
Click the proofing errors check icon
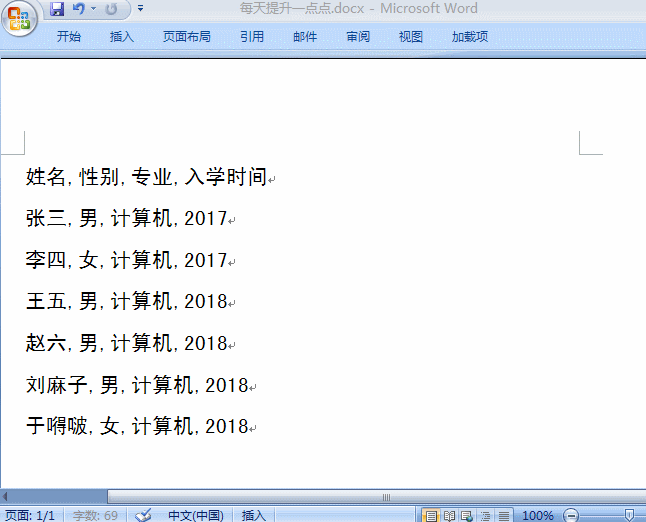coord(143,515)
